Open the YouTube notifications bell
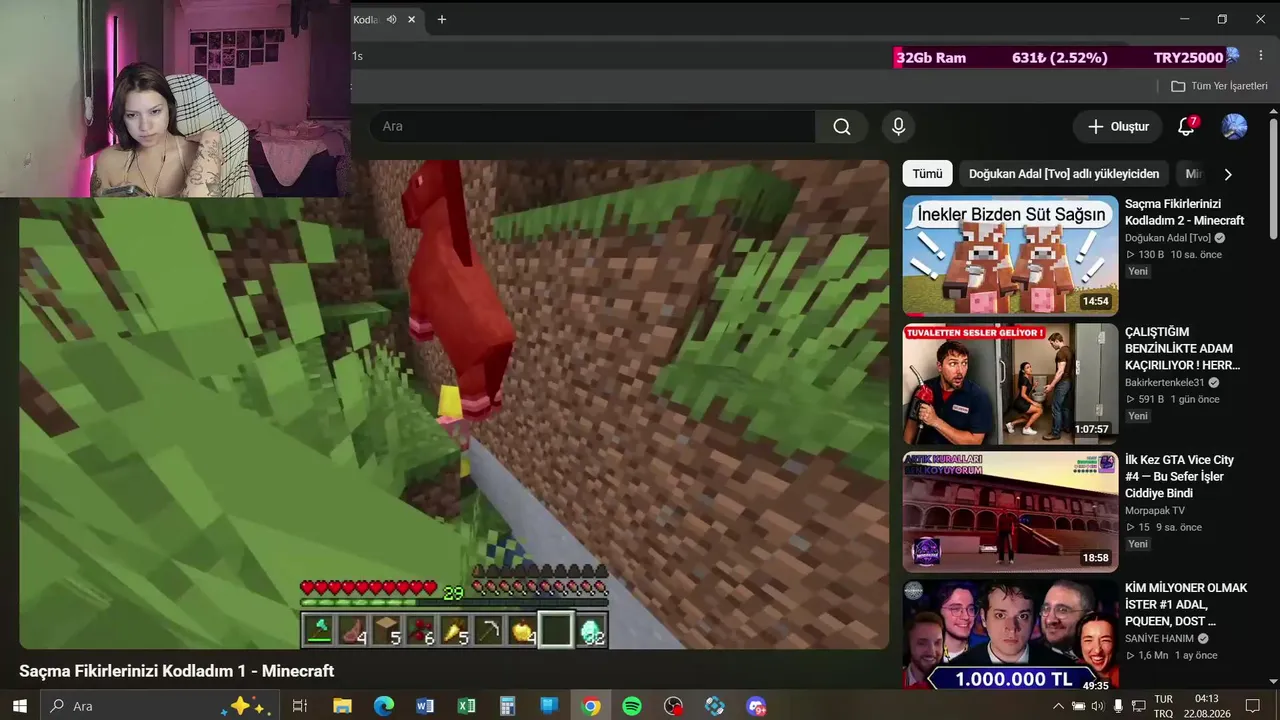 point(1186,127)
